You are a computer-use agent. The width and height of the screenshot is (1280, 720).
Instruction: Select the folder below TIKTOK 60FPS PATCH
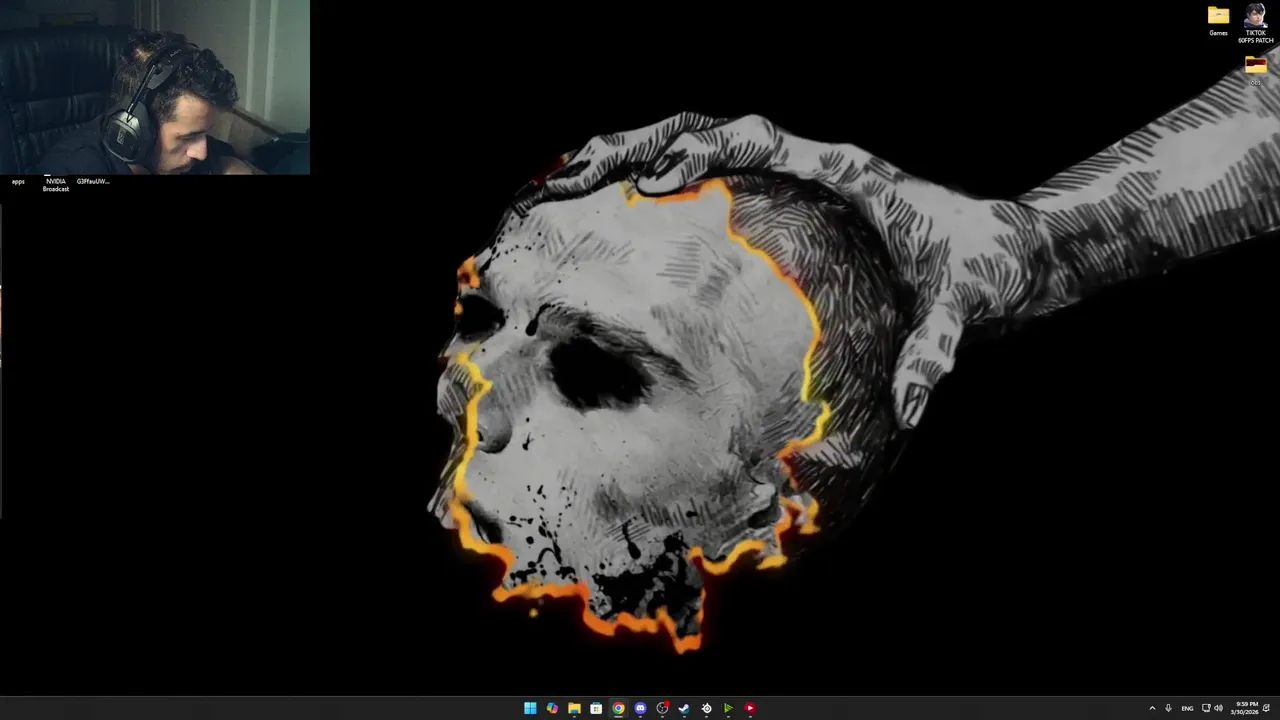point(1255,69)
